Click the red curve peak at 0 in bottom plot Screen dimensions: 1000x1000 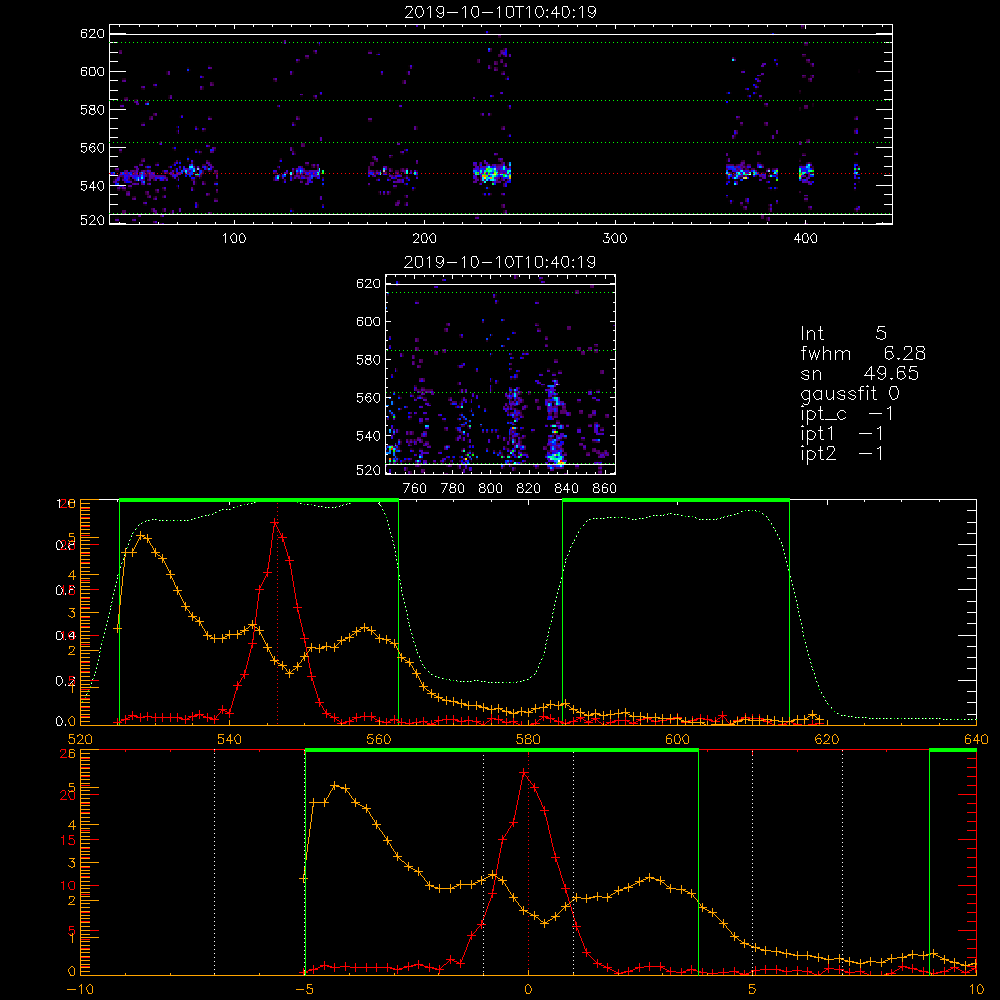[x=524, y=772]
